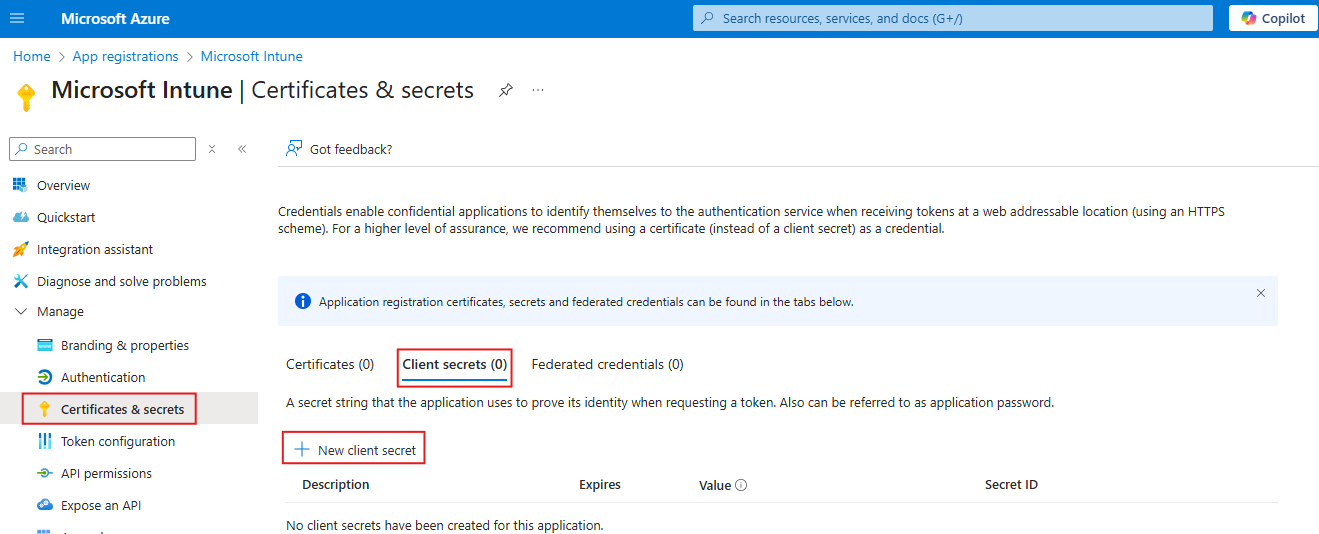The height and width of the screenshot is (534, 1319).
Task: Click the Microsoft Azure header title
Action: pos(115,19)
